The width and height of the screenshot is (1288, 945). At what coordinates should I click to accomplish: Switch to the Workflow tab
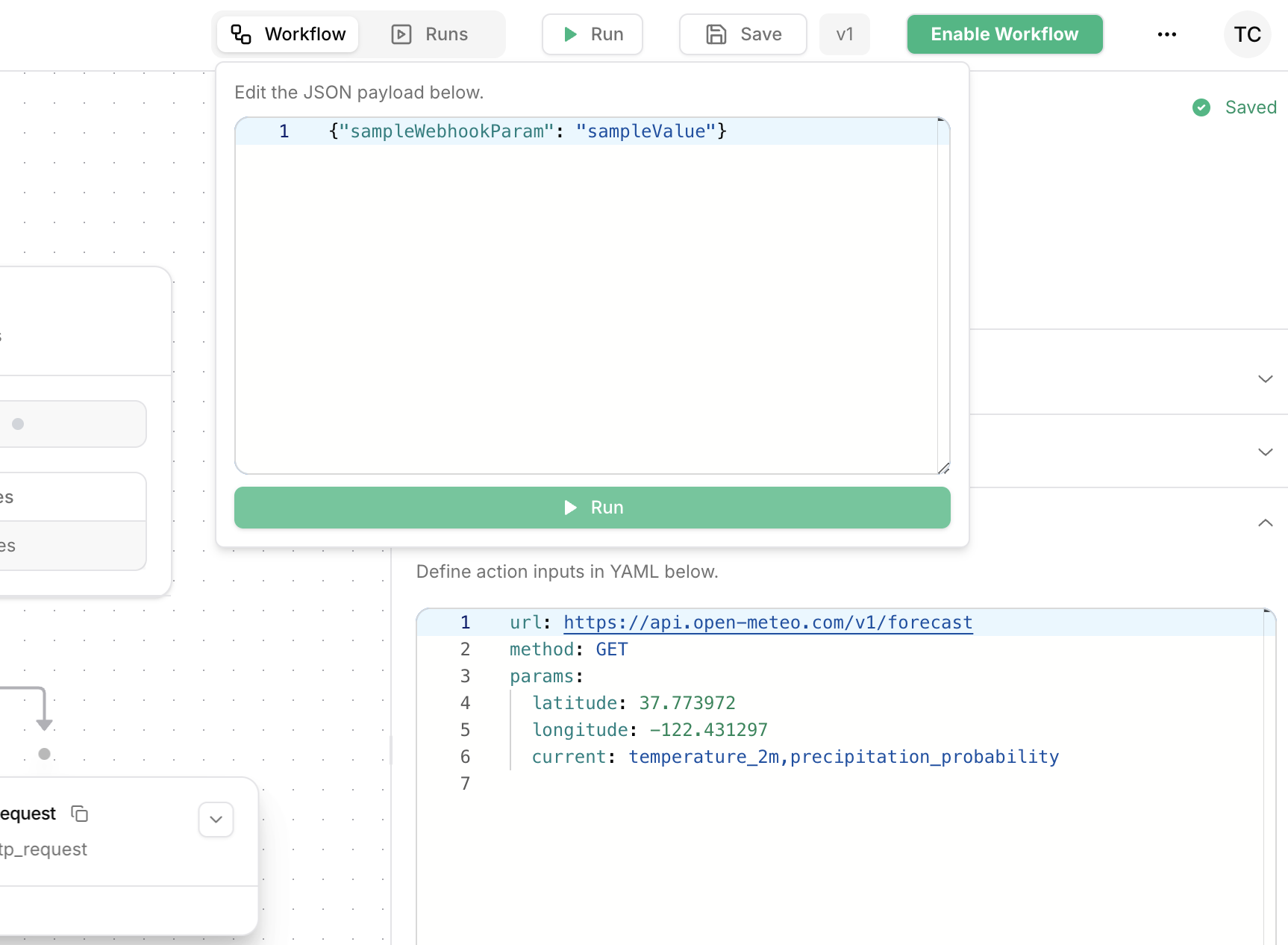point(288,34)
